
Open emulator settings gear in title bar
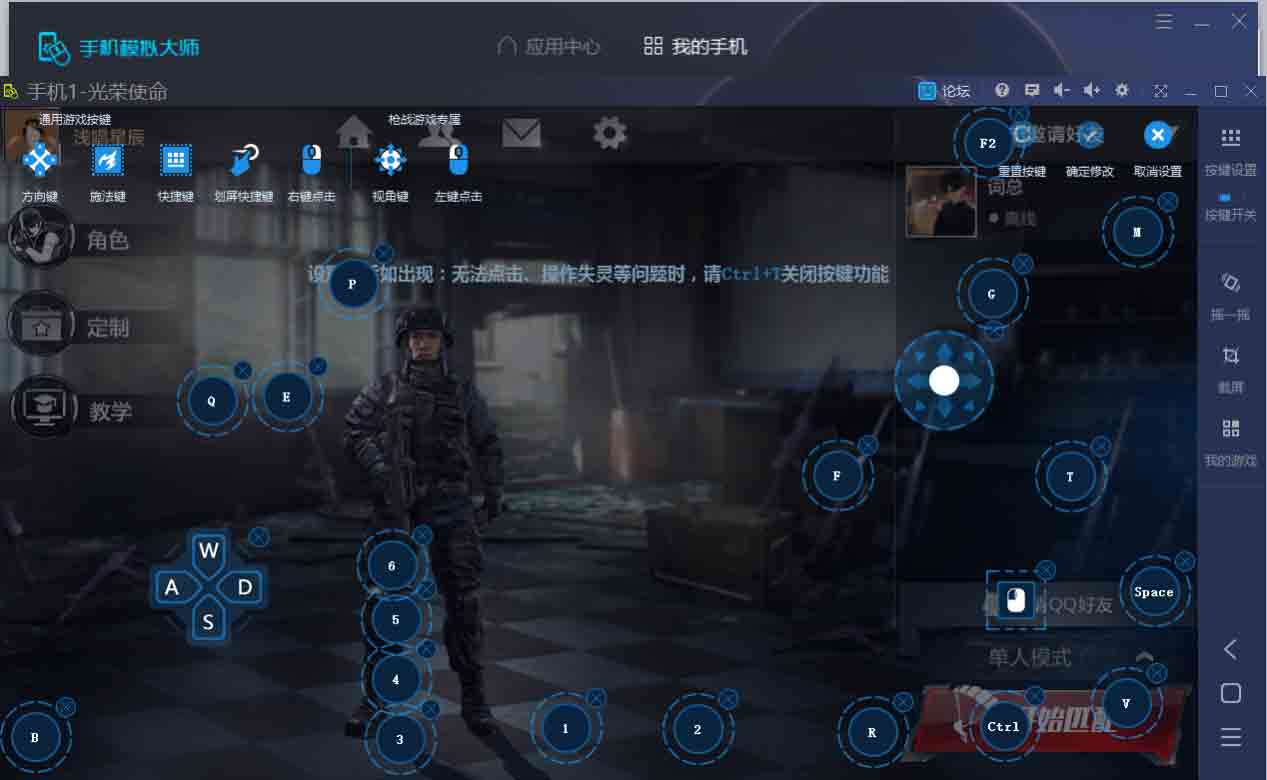click(1122, 90)
